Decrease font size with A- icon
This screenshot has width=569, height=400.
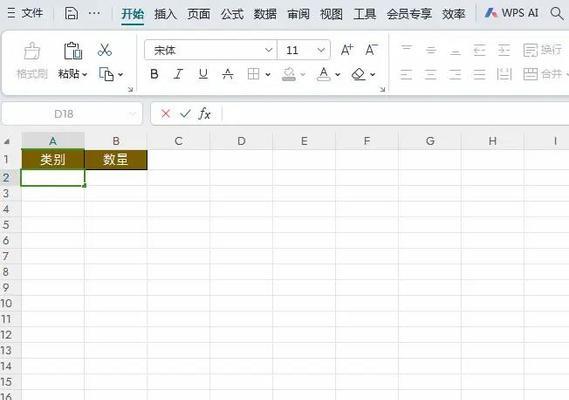point(371,50)
